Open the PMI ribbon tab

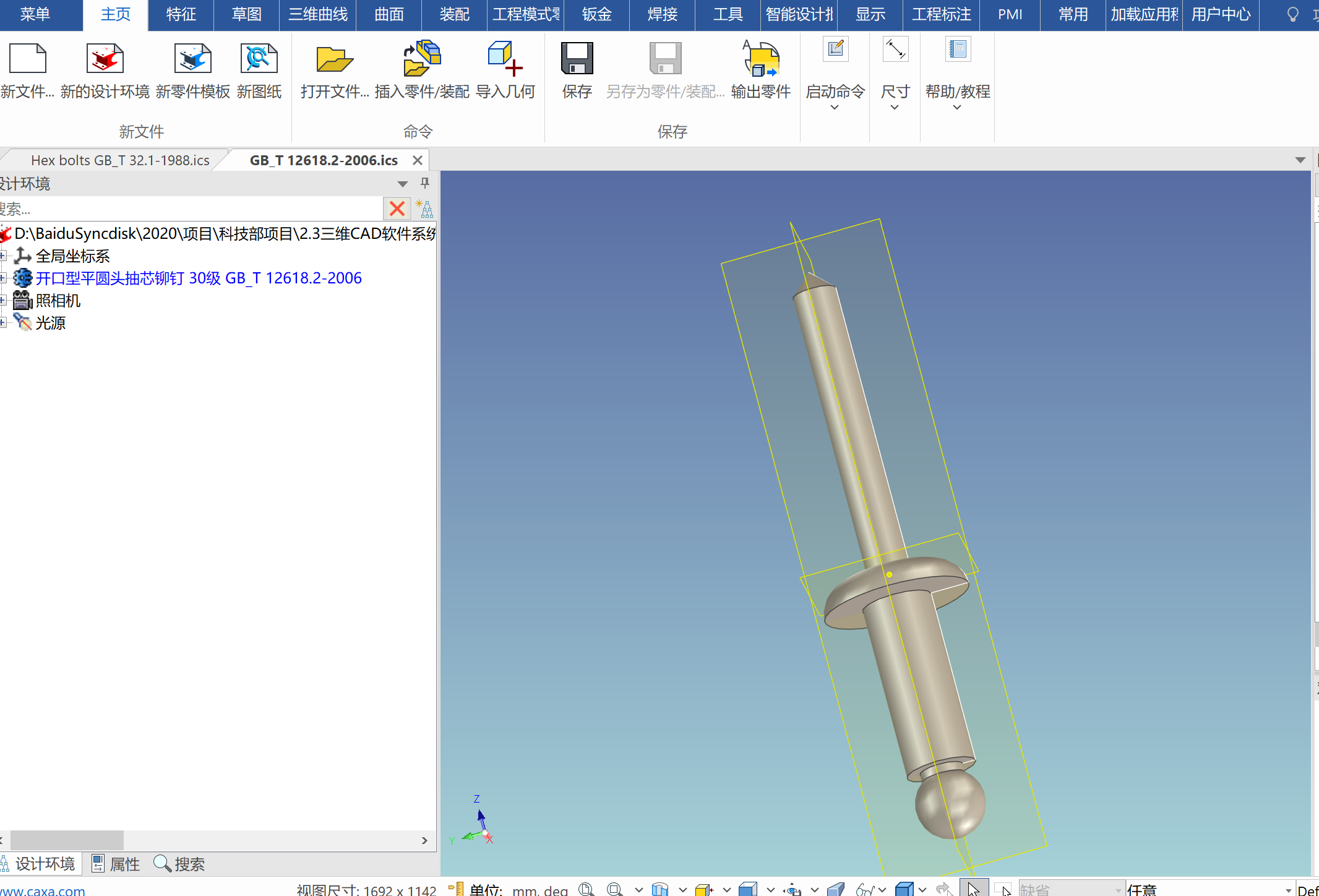pos(1010,14)
